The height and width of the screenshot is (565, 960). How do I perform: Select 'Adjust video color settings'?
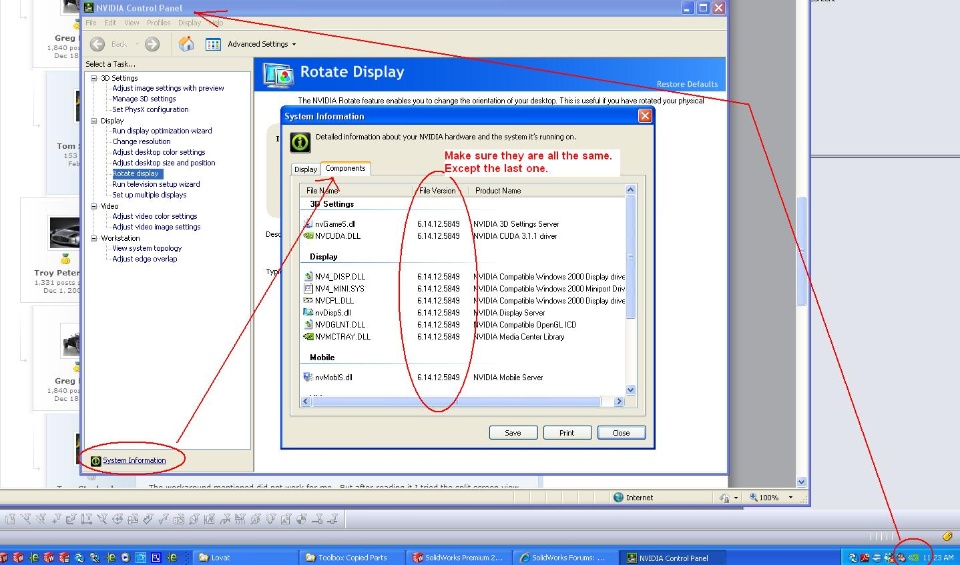pyautogui.click(x=154, y=216)
